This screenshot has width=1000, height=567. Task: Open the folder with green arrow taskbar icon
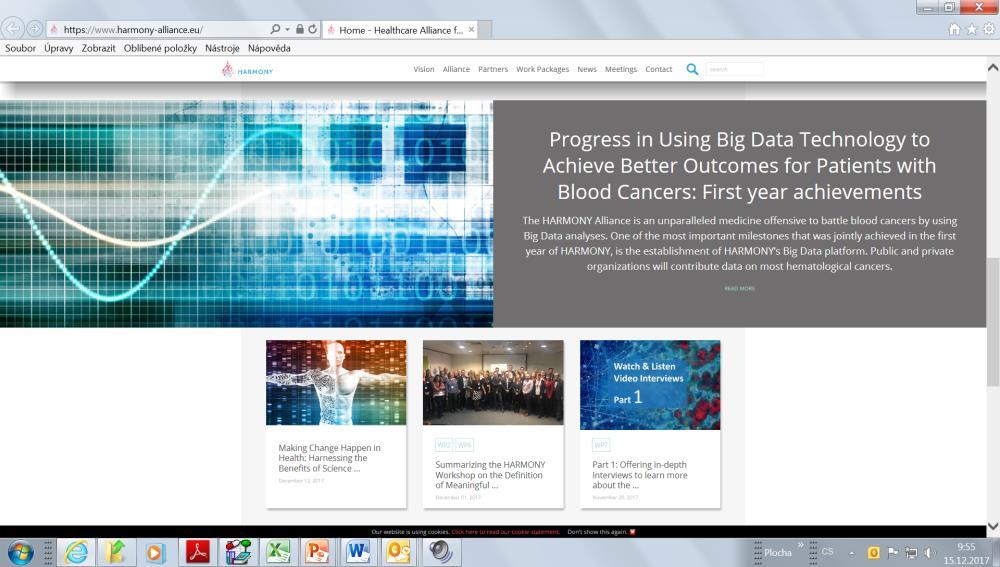click(x=115, y=552)
